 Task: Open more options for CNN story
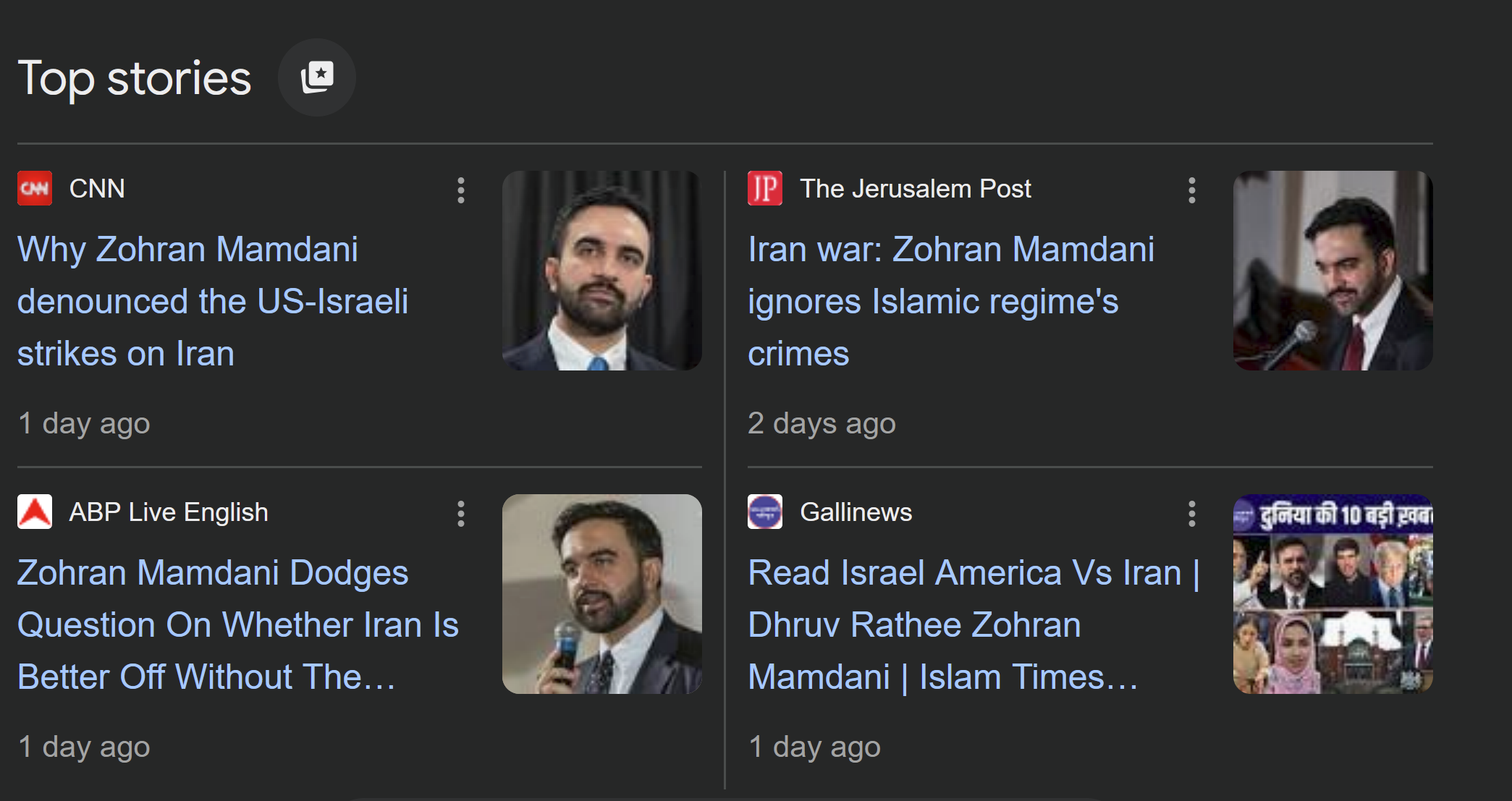[461, 190]
